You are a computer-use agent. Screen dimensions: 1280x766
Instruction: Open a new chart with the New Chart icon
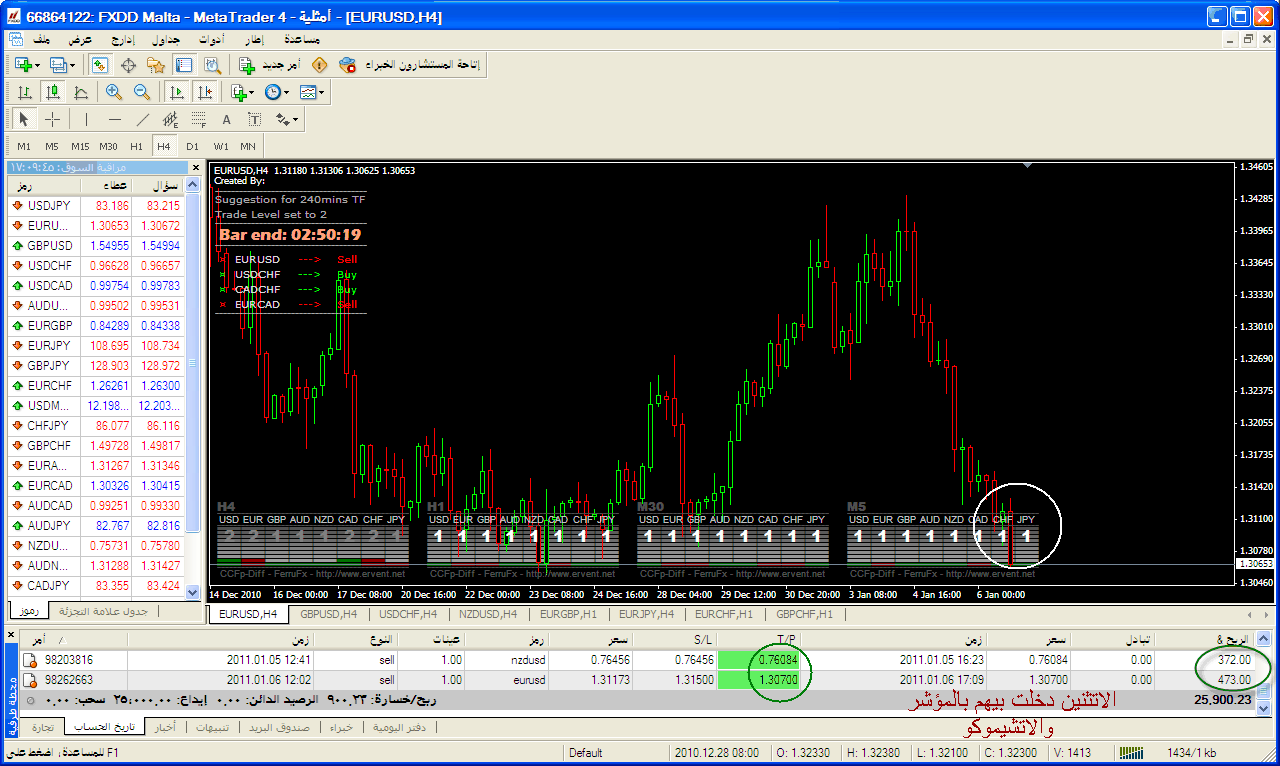click(x=22, y=65)
